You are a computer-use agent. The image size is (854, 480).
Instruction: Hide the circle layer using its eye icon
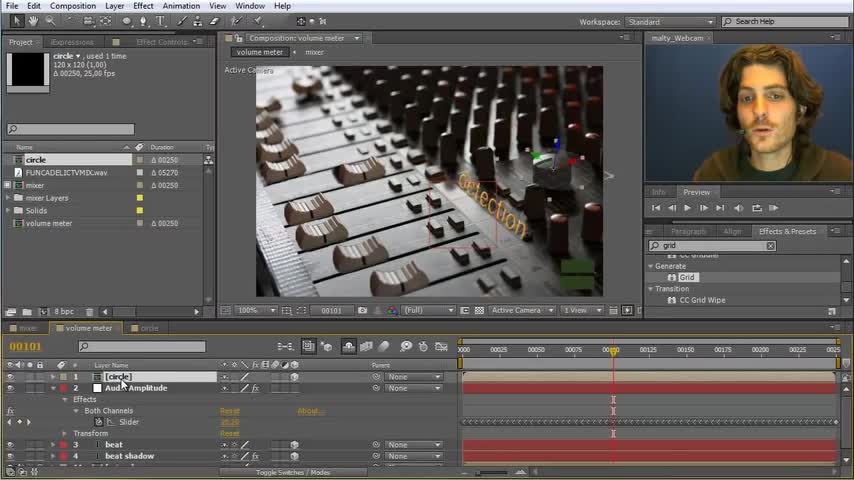[x=10, y=377]
